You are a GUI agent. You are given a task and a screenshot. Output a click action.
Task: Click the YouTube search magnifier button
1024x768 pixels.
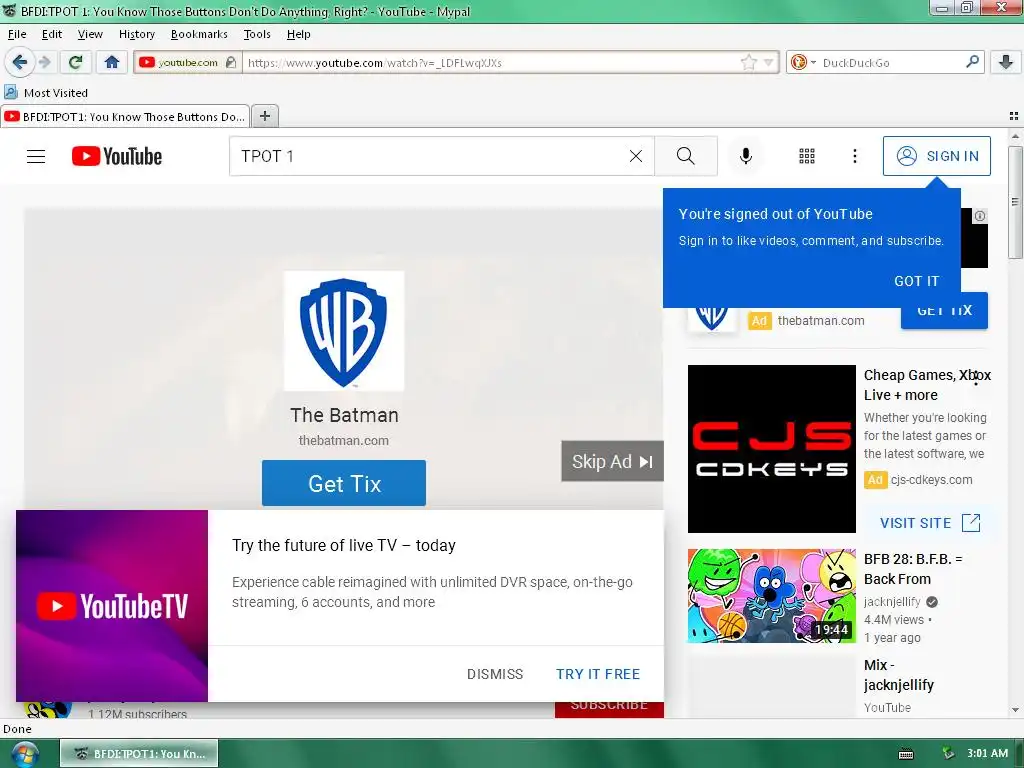point(686,156)
